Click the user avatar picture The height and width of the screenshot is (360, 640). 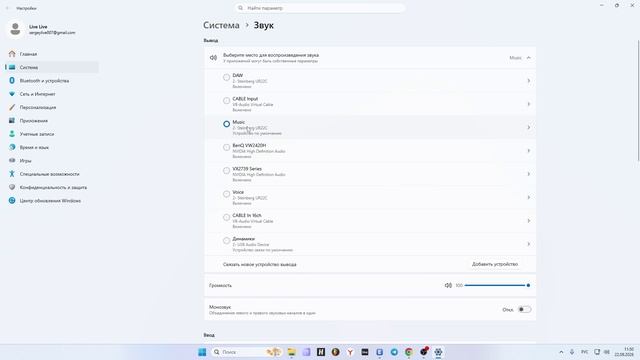click(x=16, y=29)
